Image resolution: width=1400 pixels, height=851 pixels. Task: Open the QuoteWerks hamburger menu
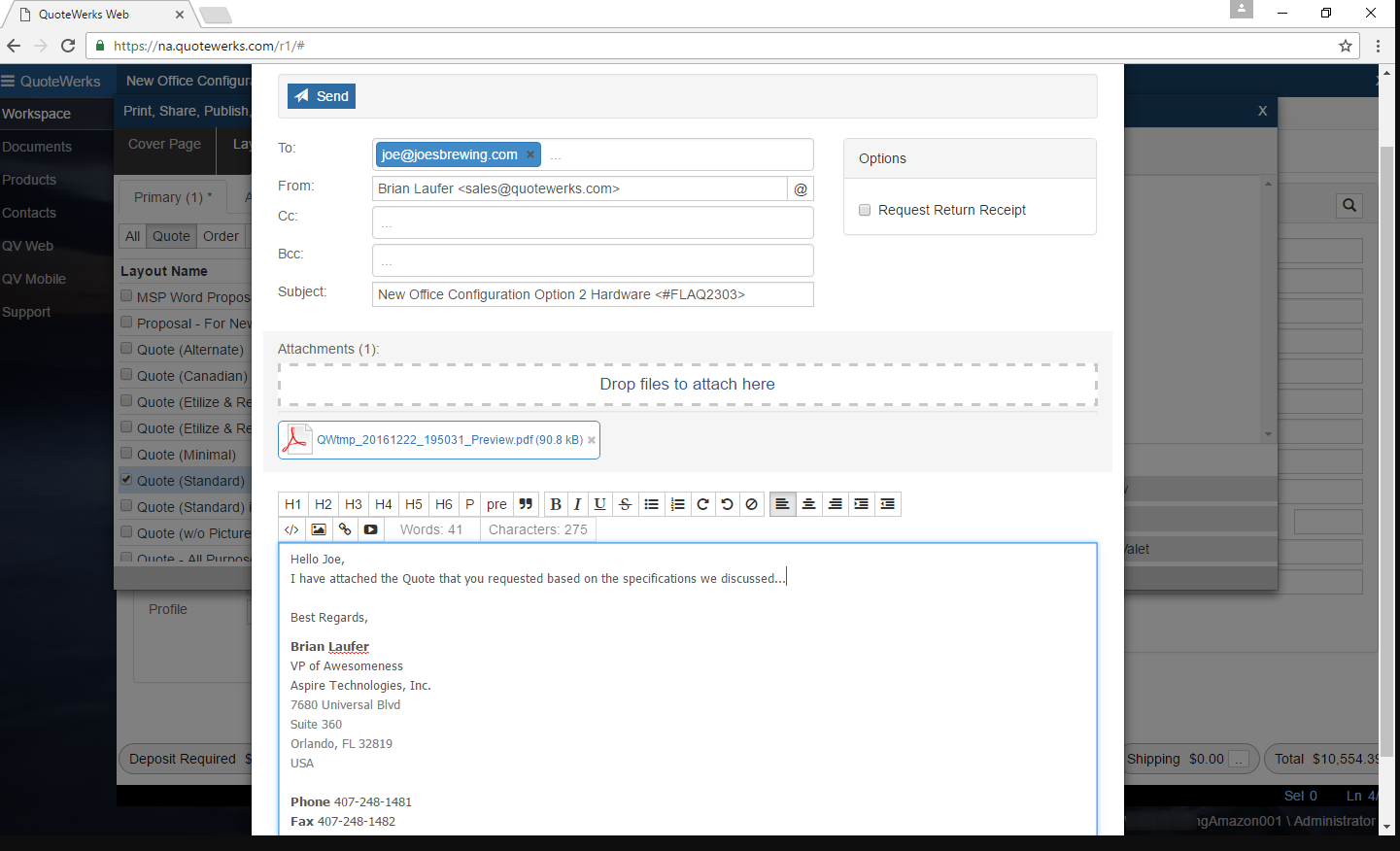tap(9, 82)
